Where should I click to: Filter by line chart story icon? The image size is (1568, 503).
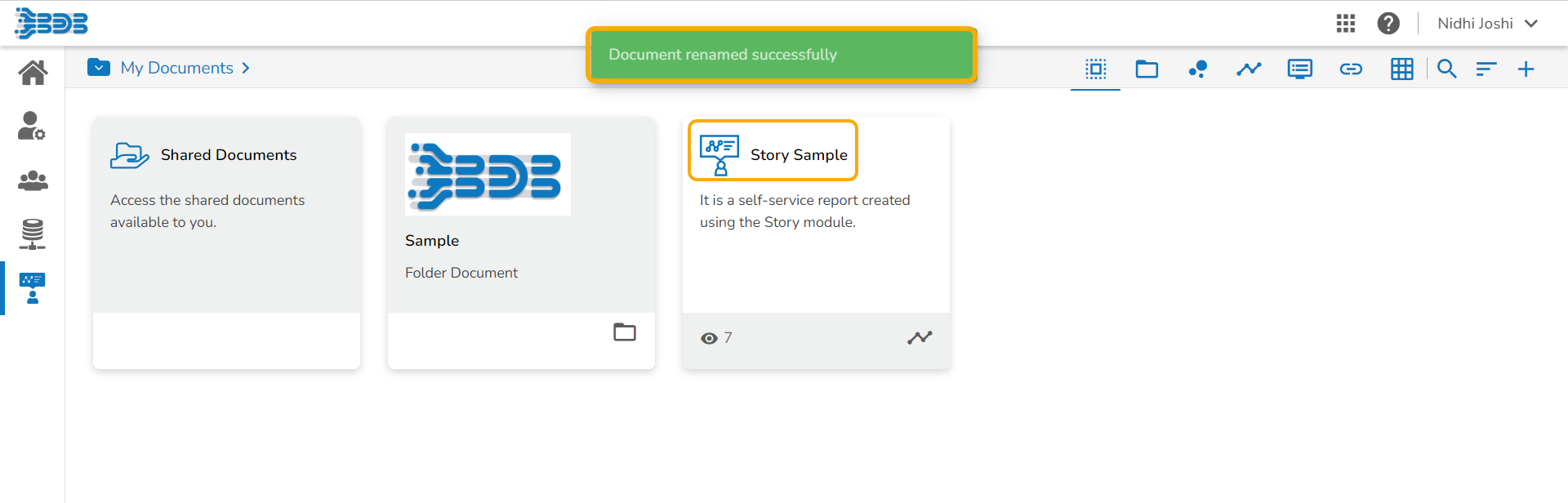pyautogui.click(x=1249, y=69)
